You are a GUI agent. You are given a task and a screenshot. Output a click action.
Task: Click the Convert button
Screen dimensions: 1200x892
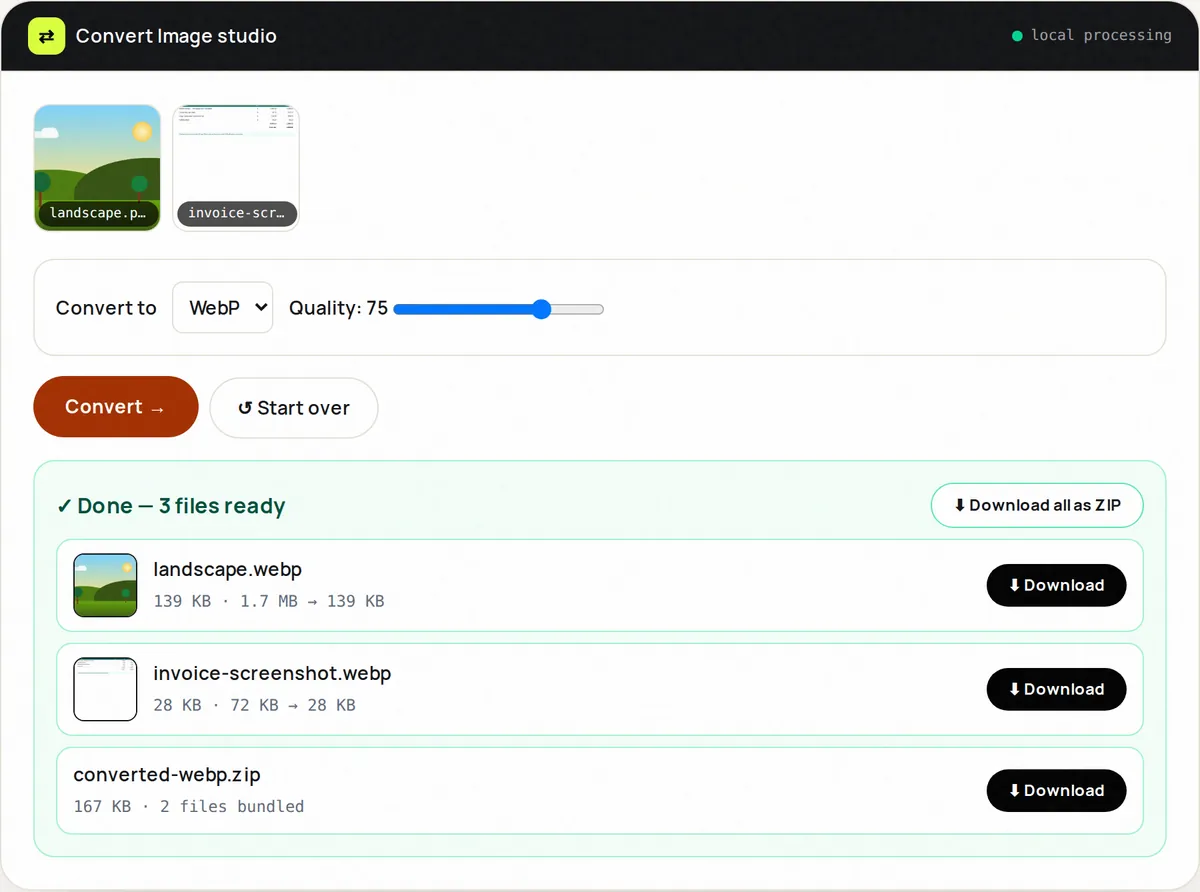point(116,407)
